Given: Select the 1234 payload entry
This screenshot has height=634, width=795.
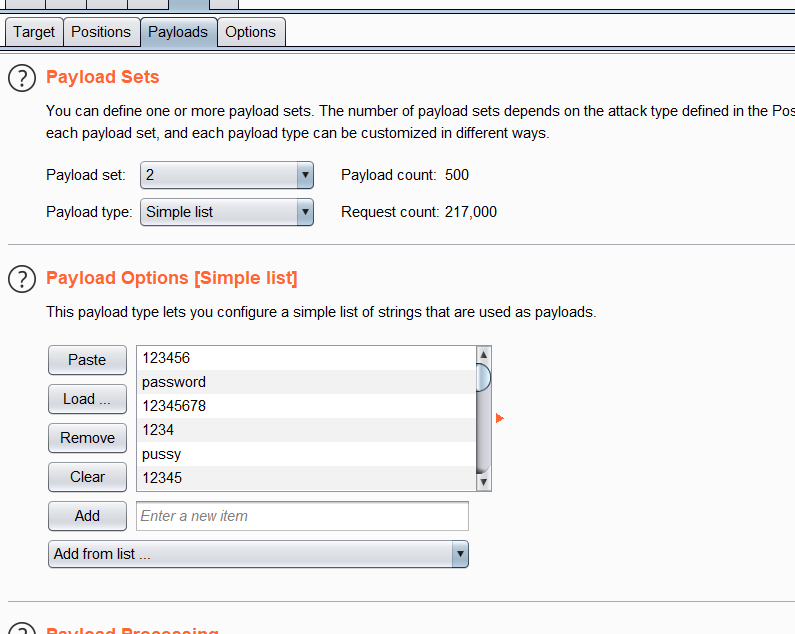Looking at the screenshot, I should [x=307, y=430].
